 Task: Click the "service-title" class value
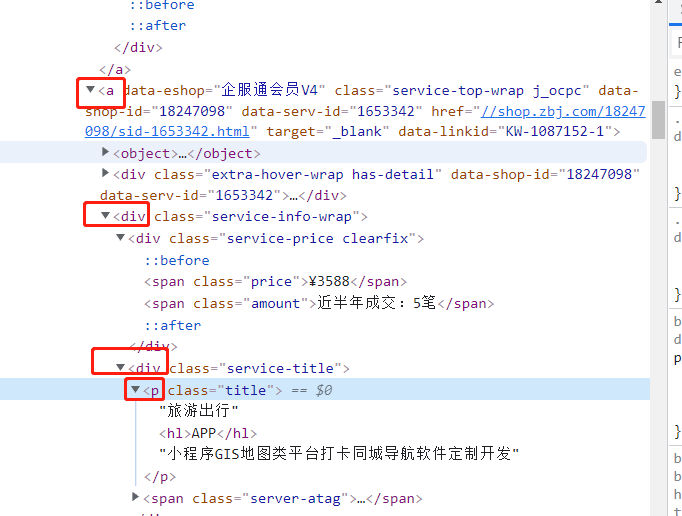click(280, 369)
